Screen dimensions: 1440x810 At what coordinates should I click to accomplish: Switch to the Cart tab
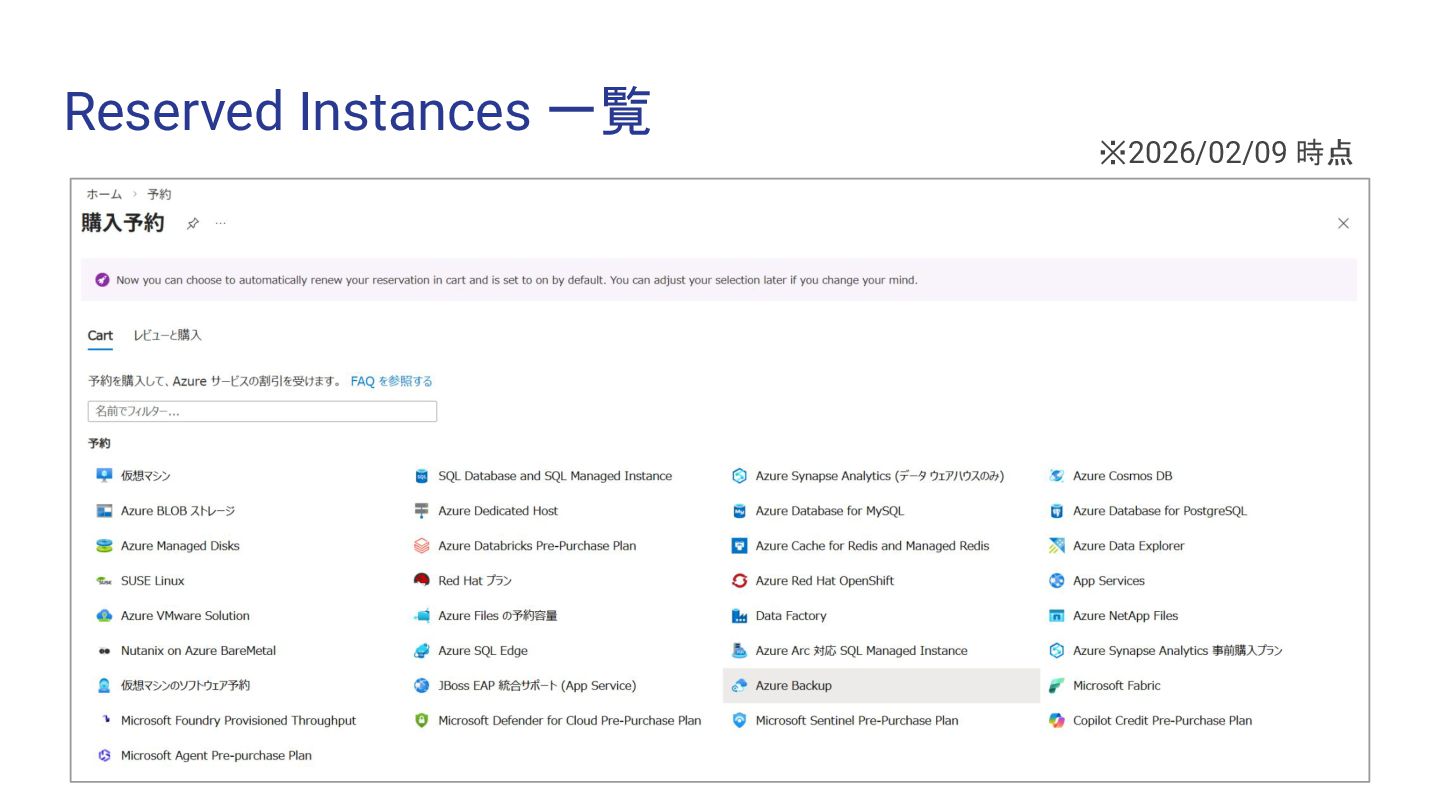pos(100,335)
